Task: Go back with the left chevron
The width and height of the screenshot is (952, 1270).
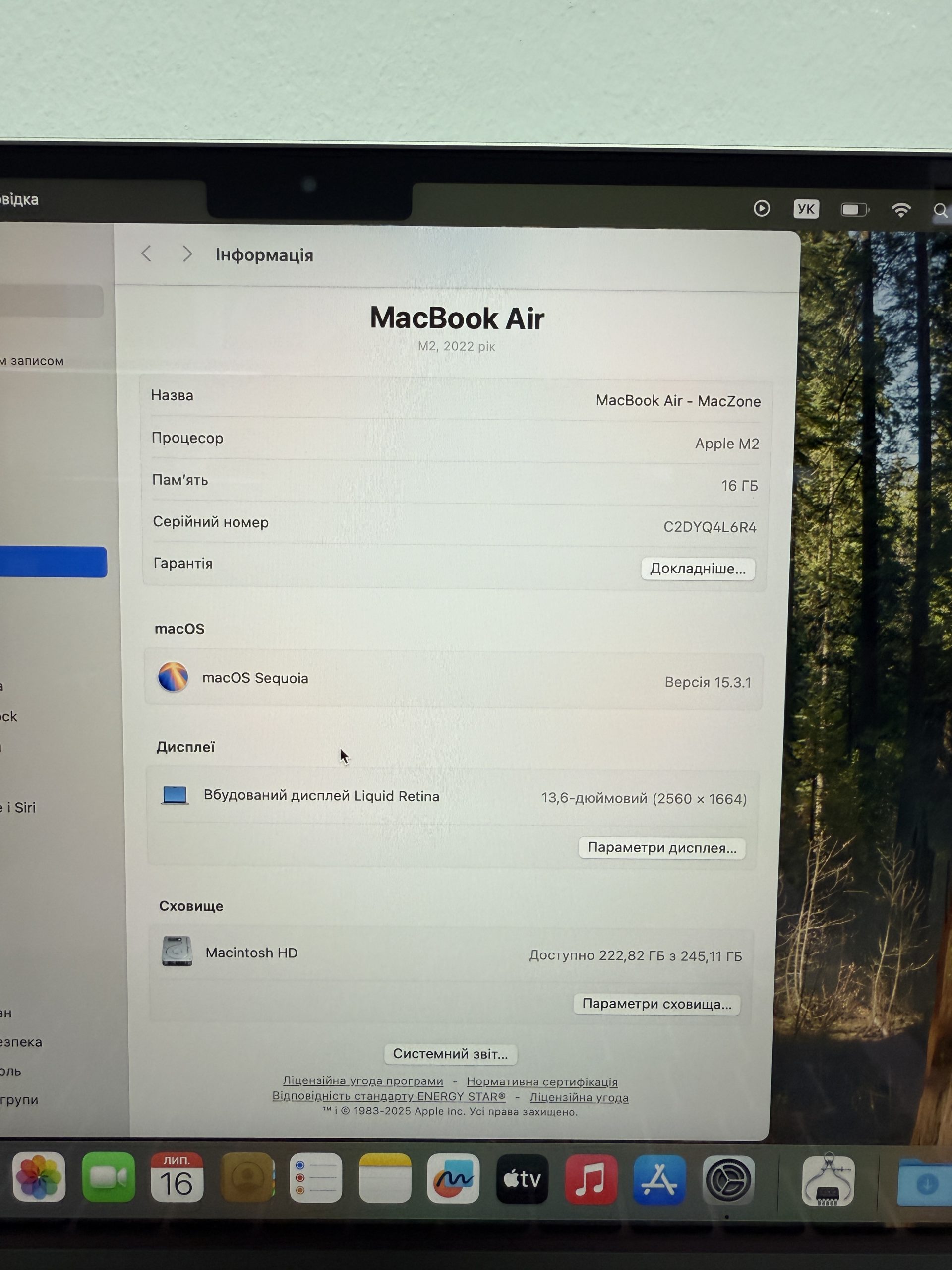Action: [146, 253]
